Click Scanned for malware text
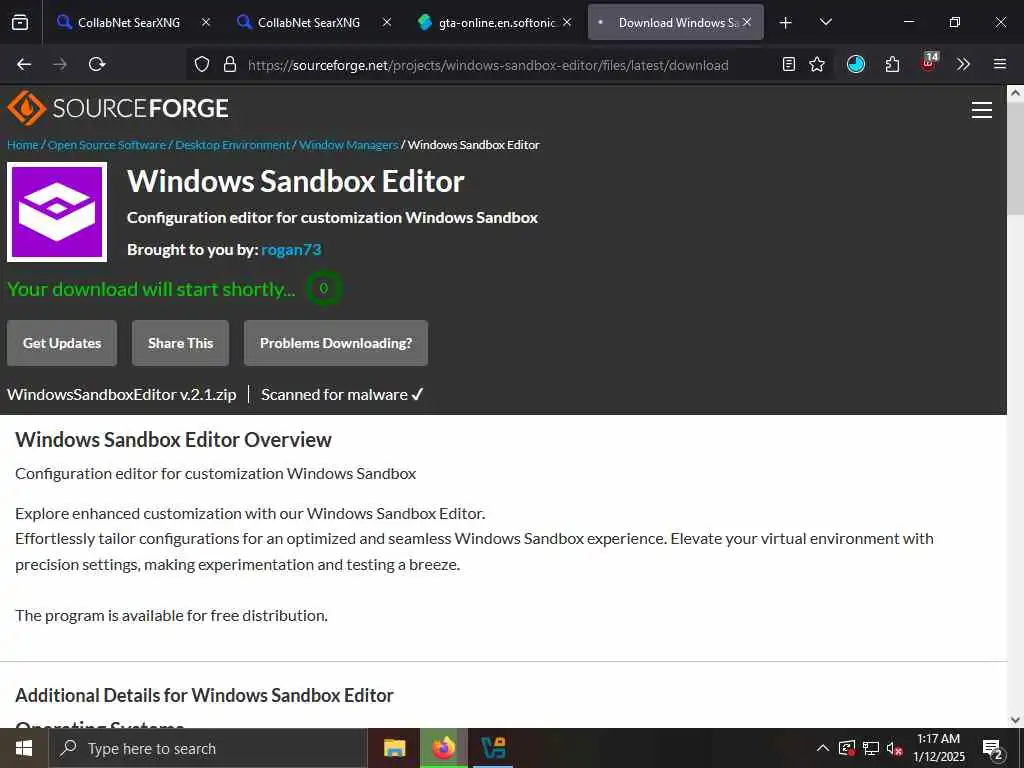 click(342, 394)
